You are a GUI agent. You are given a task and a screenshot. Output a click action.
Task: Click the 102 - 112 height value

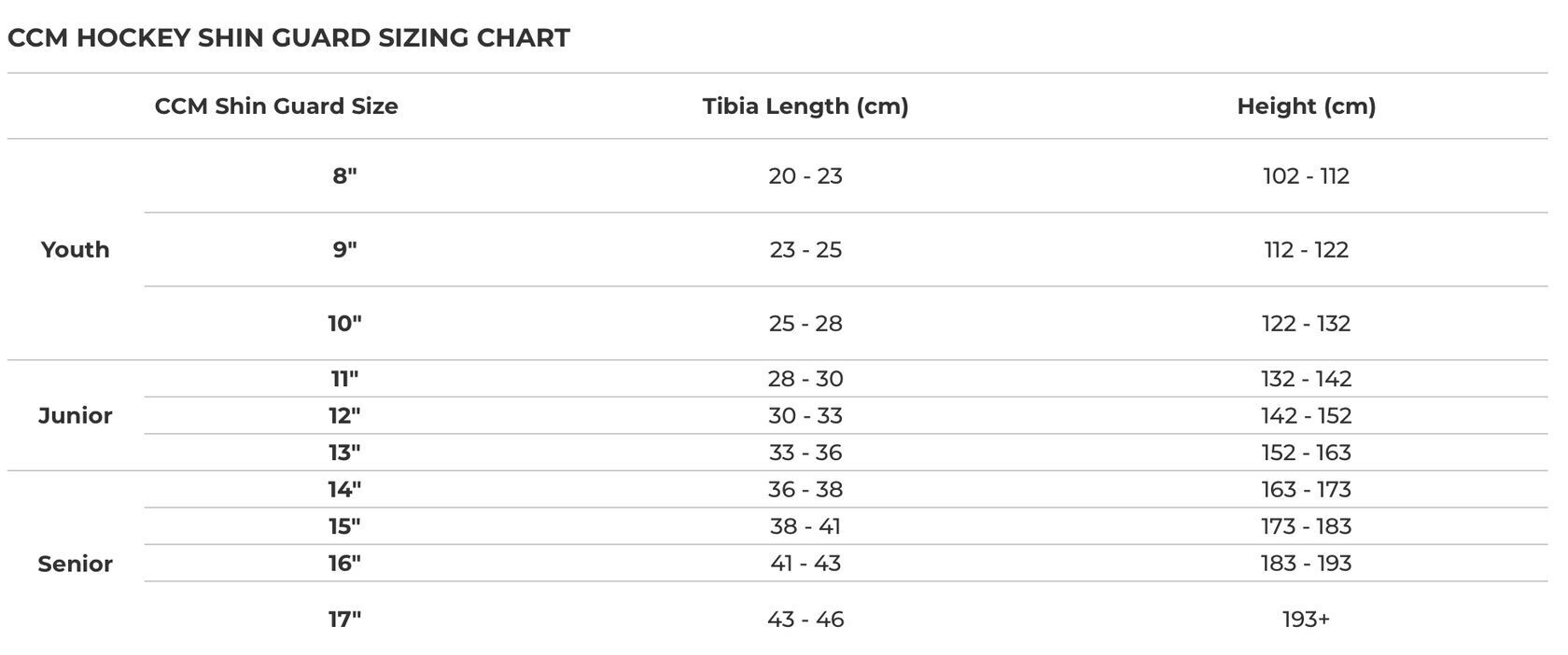coord(1306,175)
